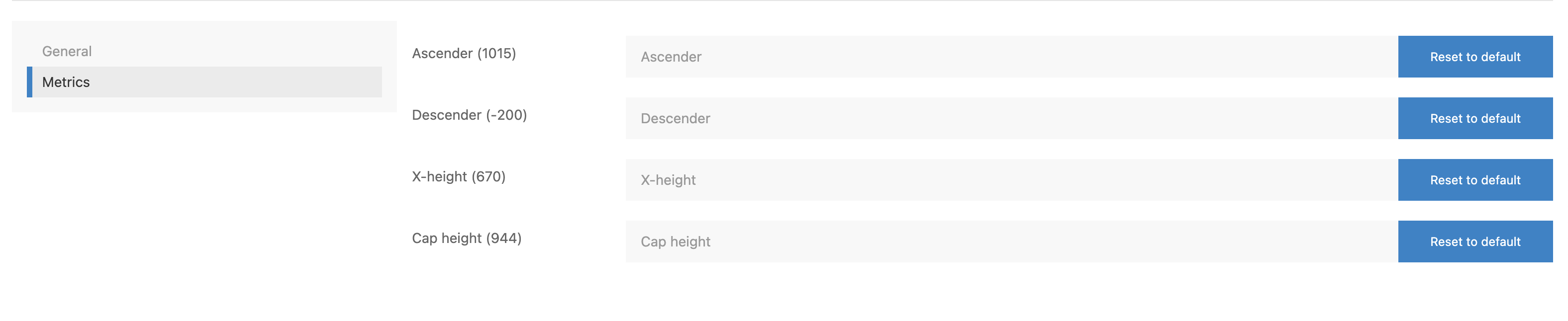This screenshot has width=1568, height=321.
Task: Click the Ascender (1015) label
Action: 464,54
